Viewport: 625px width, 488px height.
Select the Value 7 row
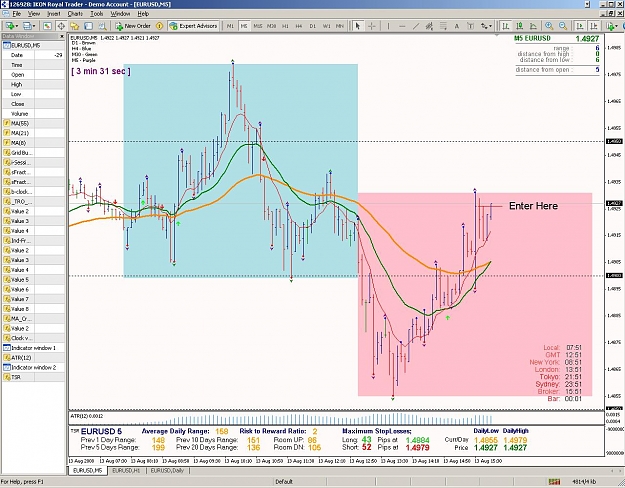point(33,299)
